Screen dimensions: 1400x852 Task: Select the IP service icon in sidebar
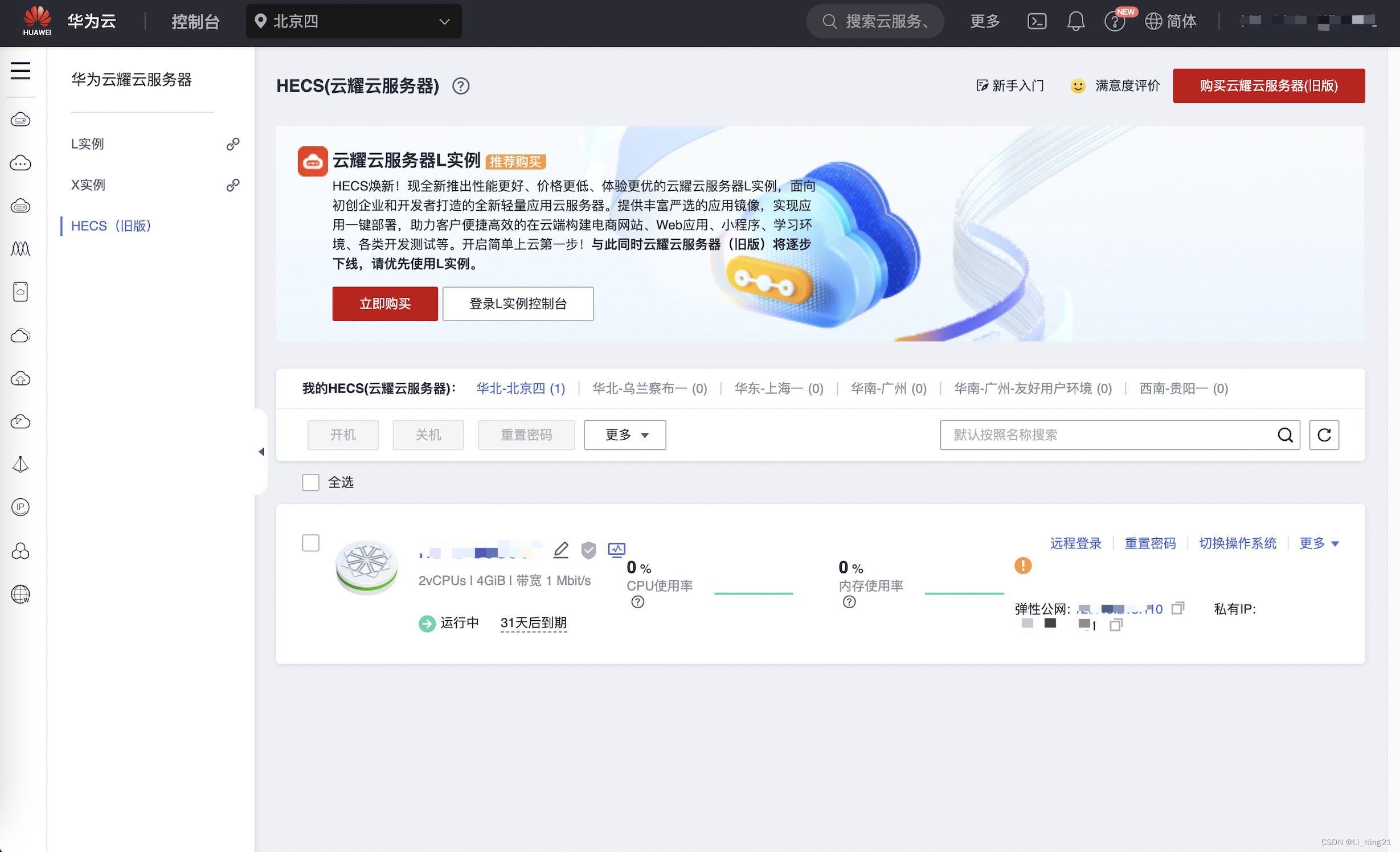tap(21, 507)
